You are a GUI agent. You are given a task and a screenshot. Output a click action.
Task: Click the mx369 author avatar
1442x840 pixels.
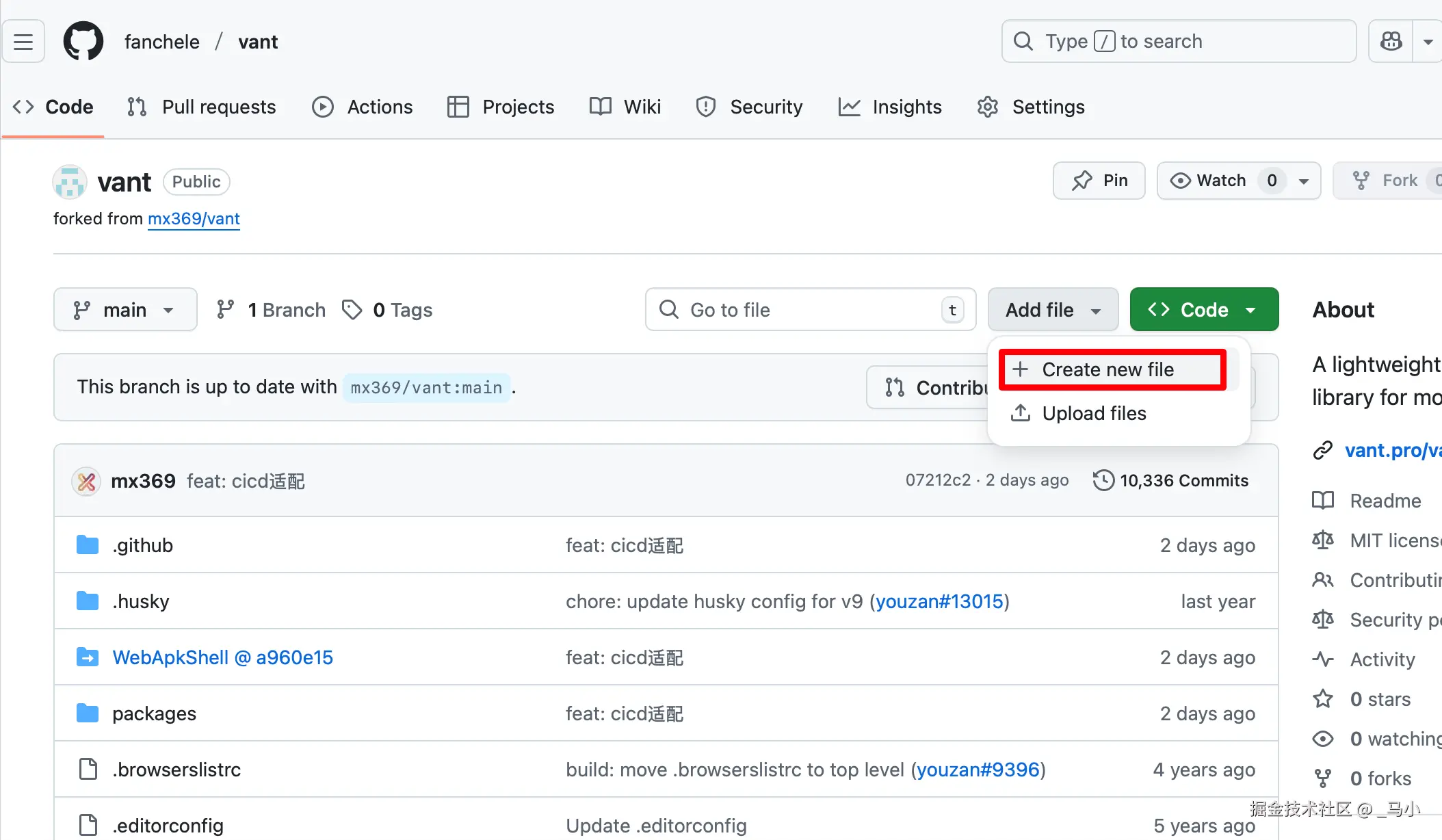pos(87,482)
